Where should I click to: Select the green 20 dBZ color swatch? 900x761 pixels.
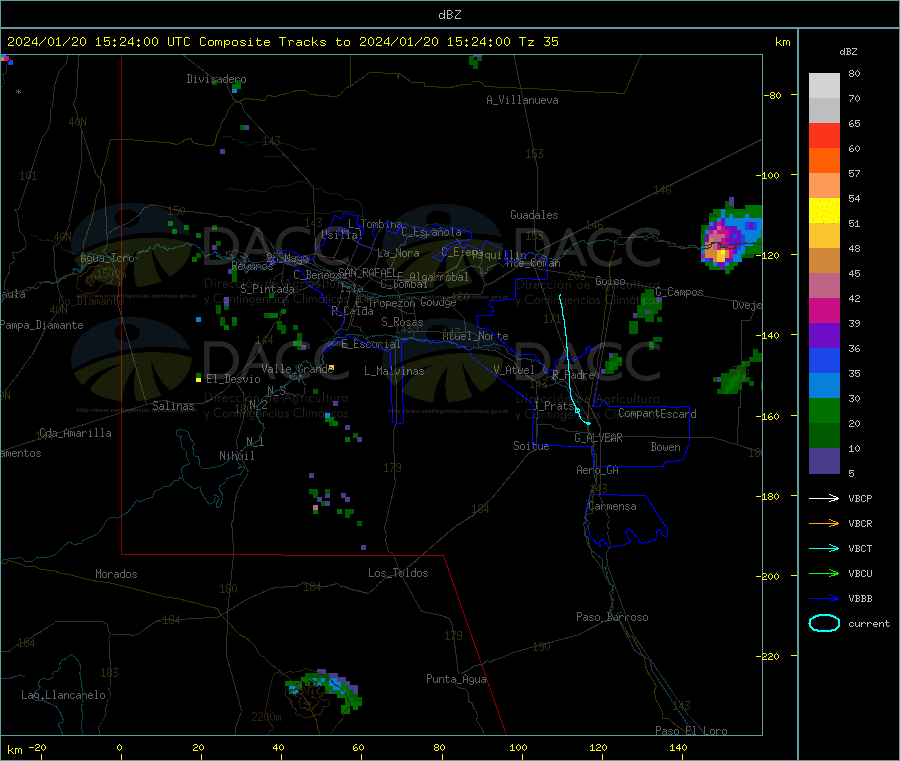(824, 410)
